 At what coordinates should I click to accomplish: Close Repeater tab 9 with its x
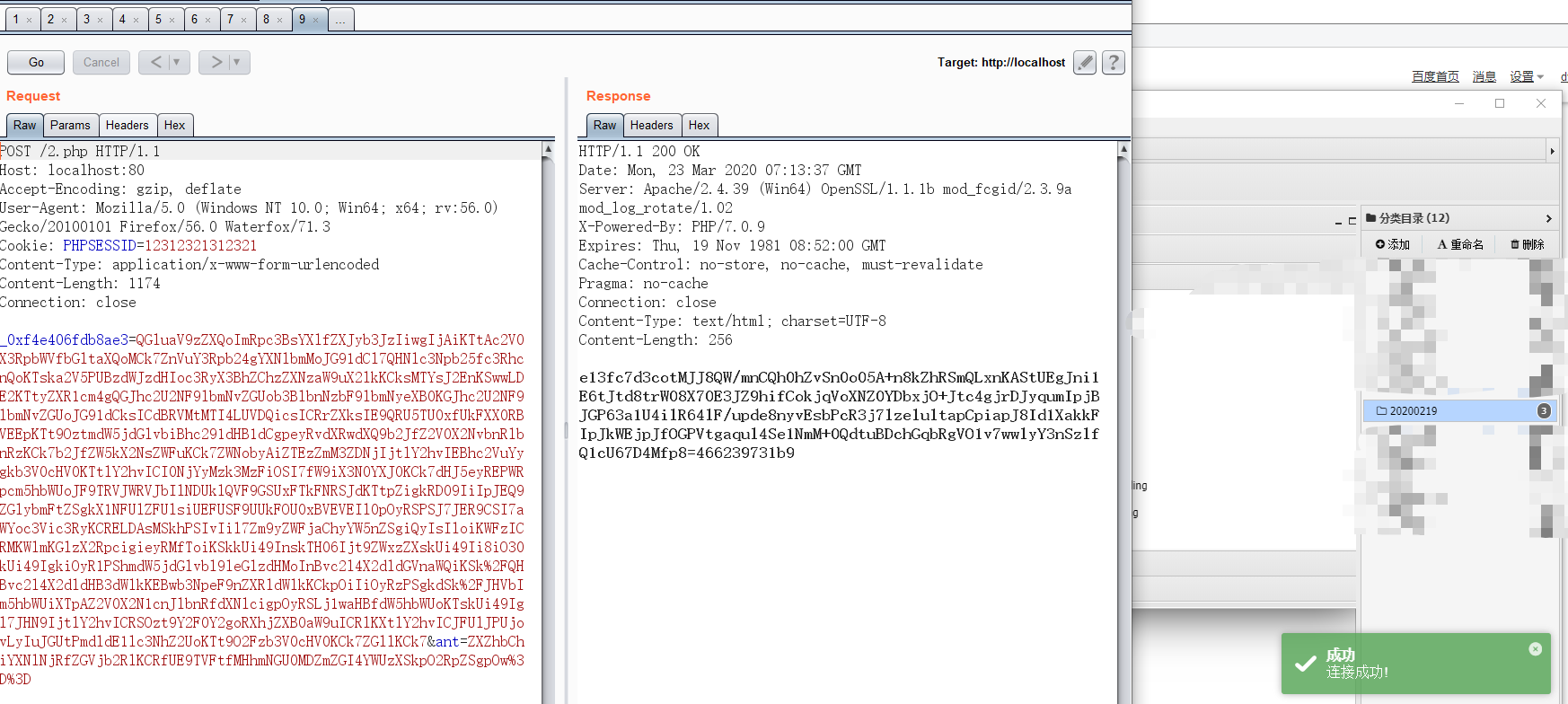tap(316, 20)
